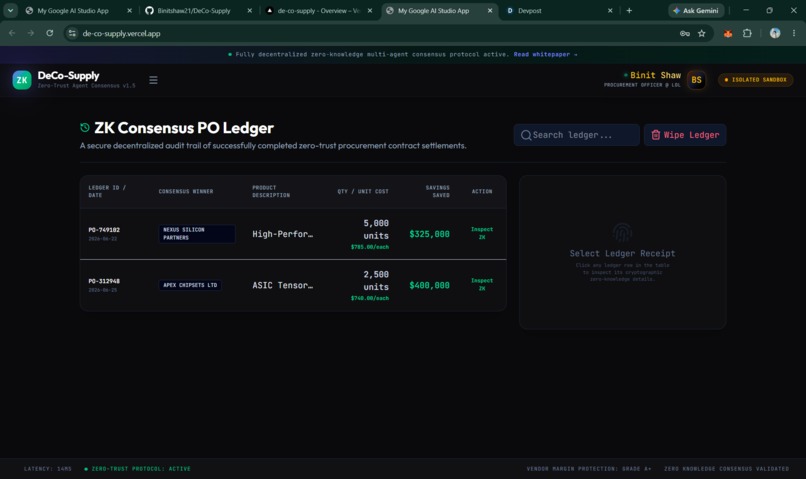Click the address bar URL de-co-supply.vercel.app

[121, 33]
